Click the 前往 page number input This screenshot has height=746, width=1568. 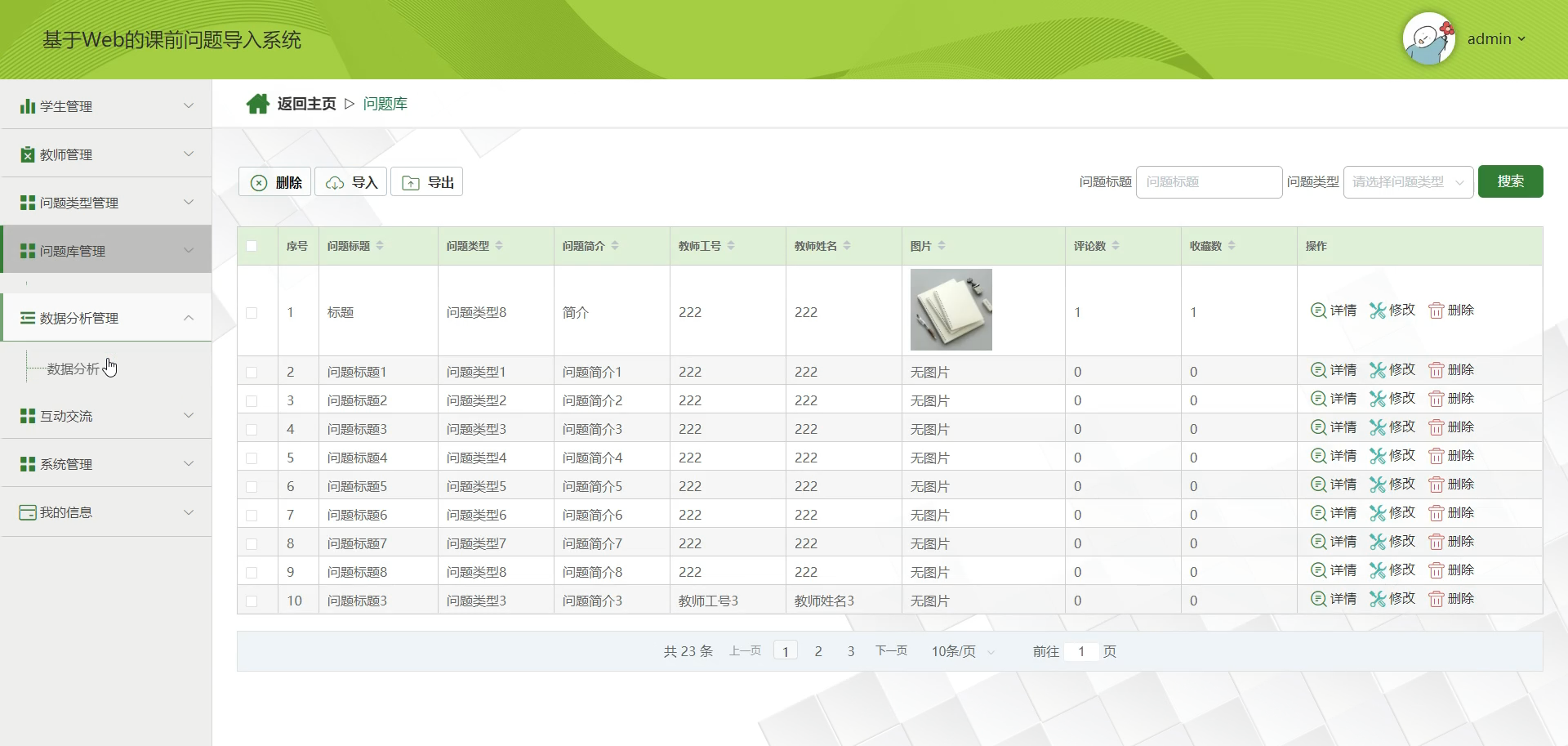coord(1081,651)
